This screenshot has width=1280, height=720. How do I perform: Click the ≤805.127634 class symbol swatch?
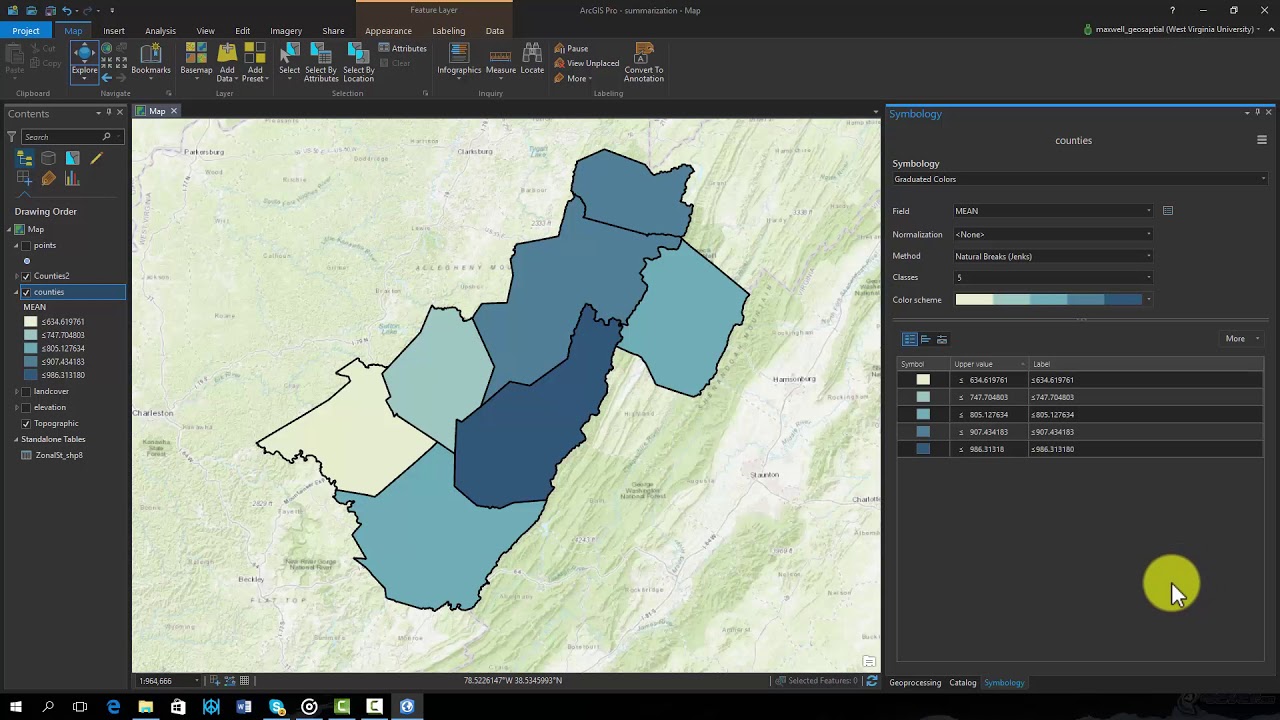[923, 415]
